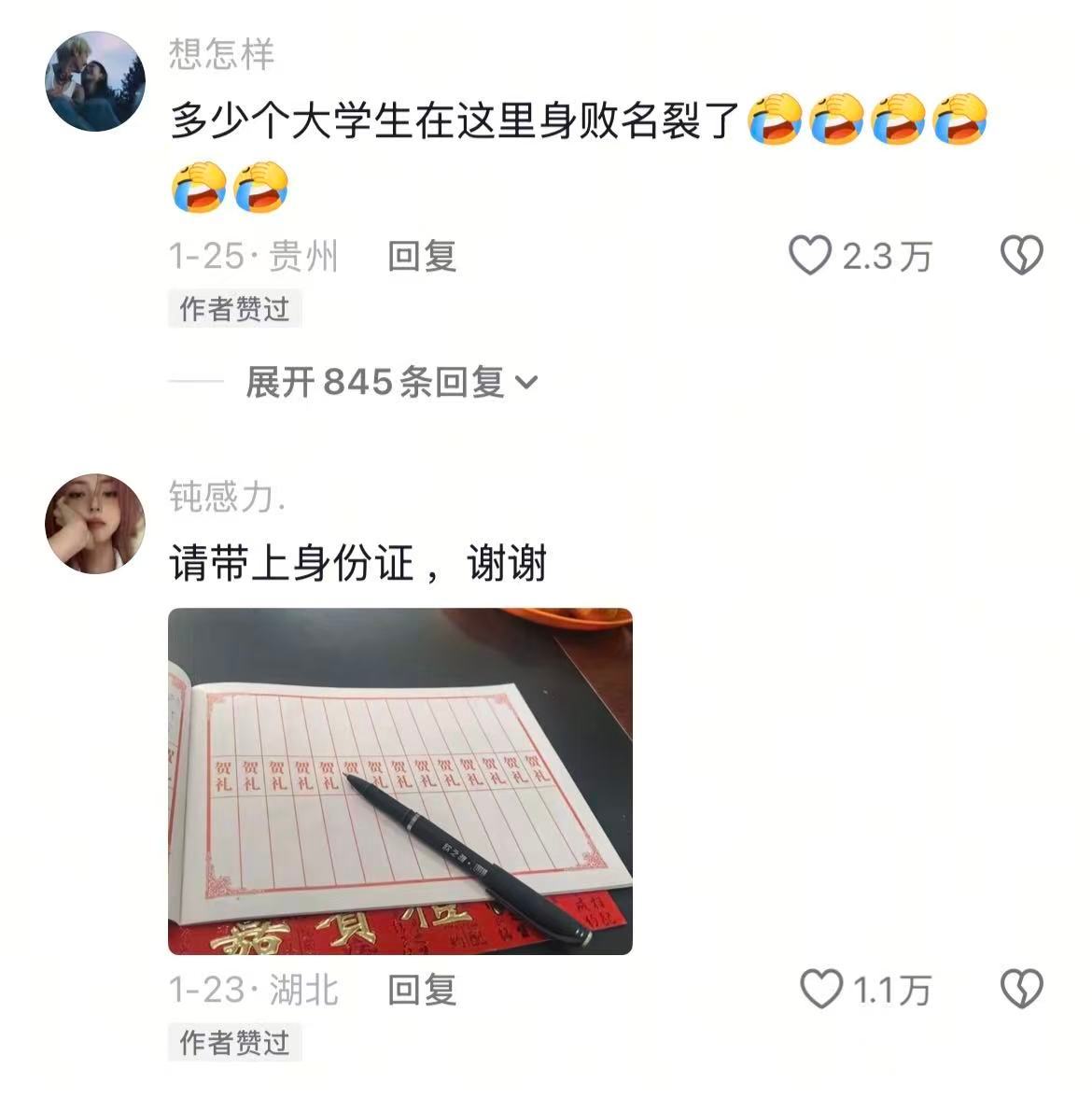The image size is (1092, 1097).
Task: Like the 钝感力 comment with 1.1万 likes
Action: pyautogui.click(x=821, y=989)
